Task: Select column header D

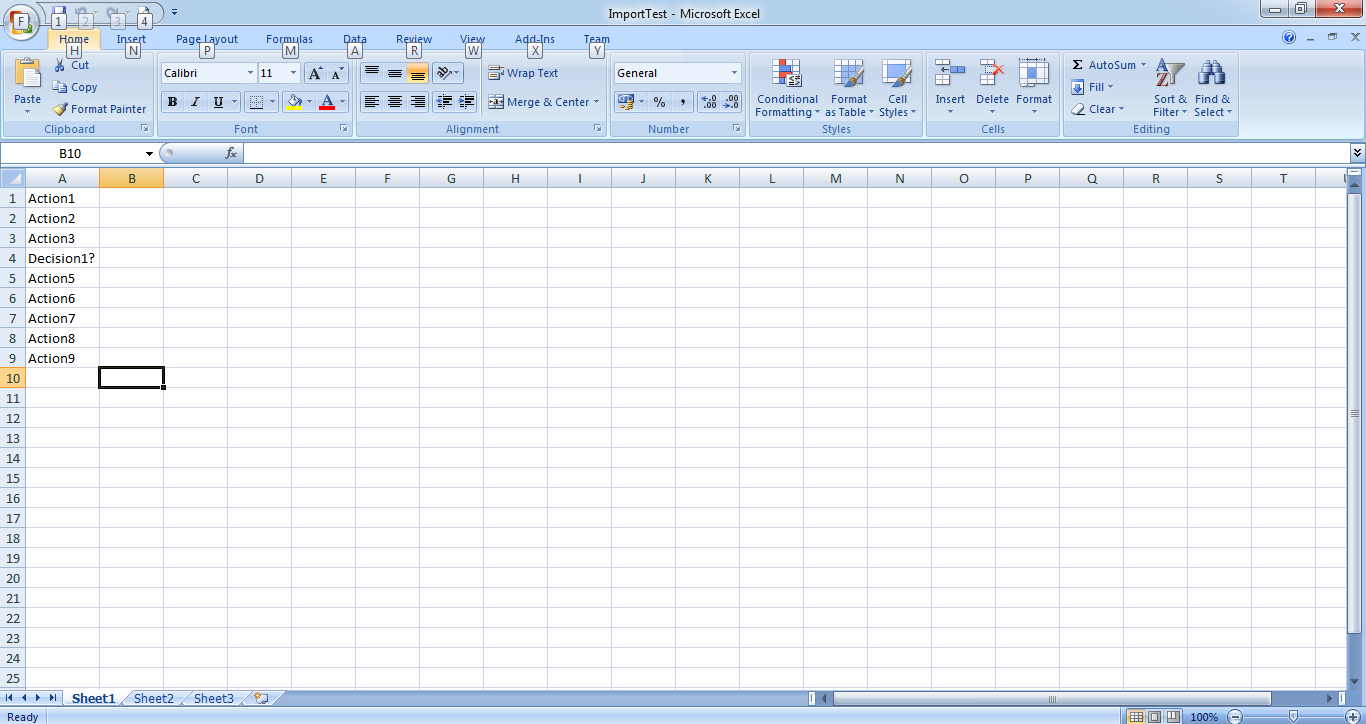Action: pos(259,178)
